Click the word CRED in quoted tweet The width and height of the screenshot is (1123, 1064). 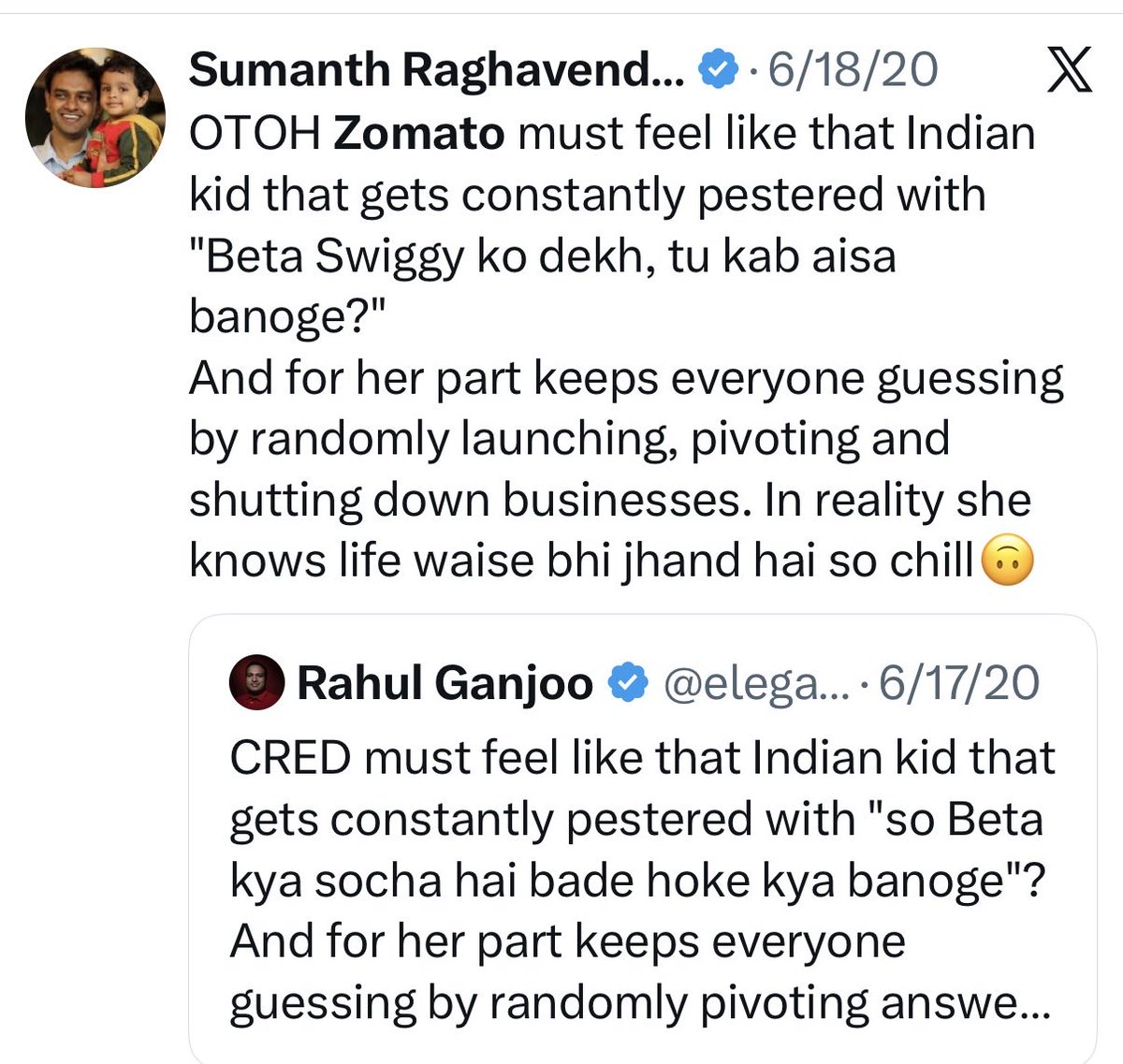click(x=290, y=758)
